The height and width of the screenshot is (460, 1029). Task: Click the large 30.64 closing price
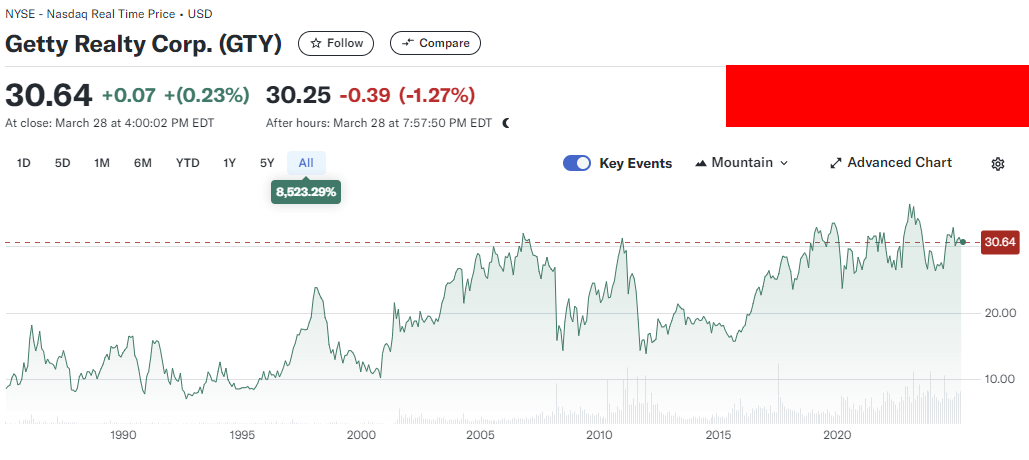point(49,96)
